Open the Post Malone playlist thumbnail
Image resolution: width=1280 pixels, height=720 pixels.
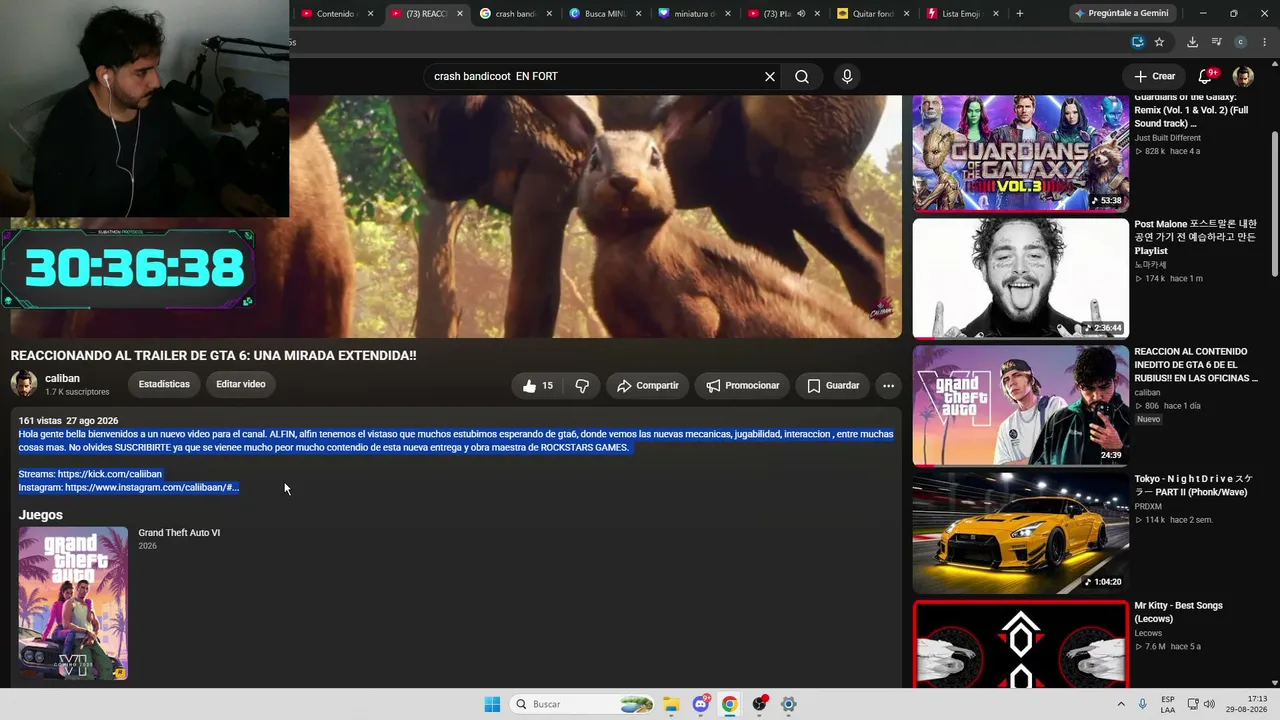click(x=1021, y=278)
